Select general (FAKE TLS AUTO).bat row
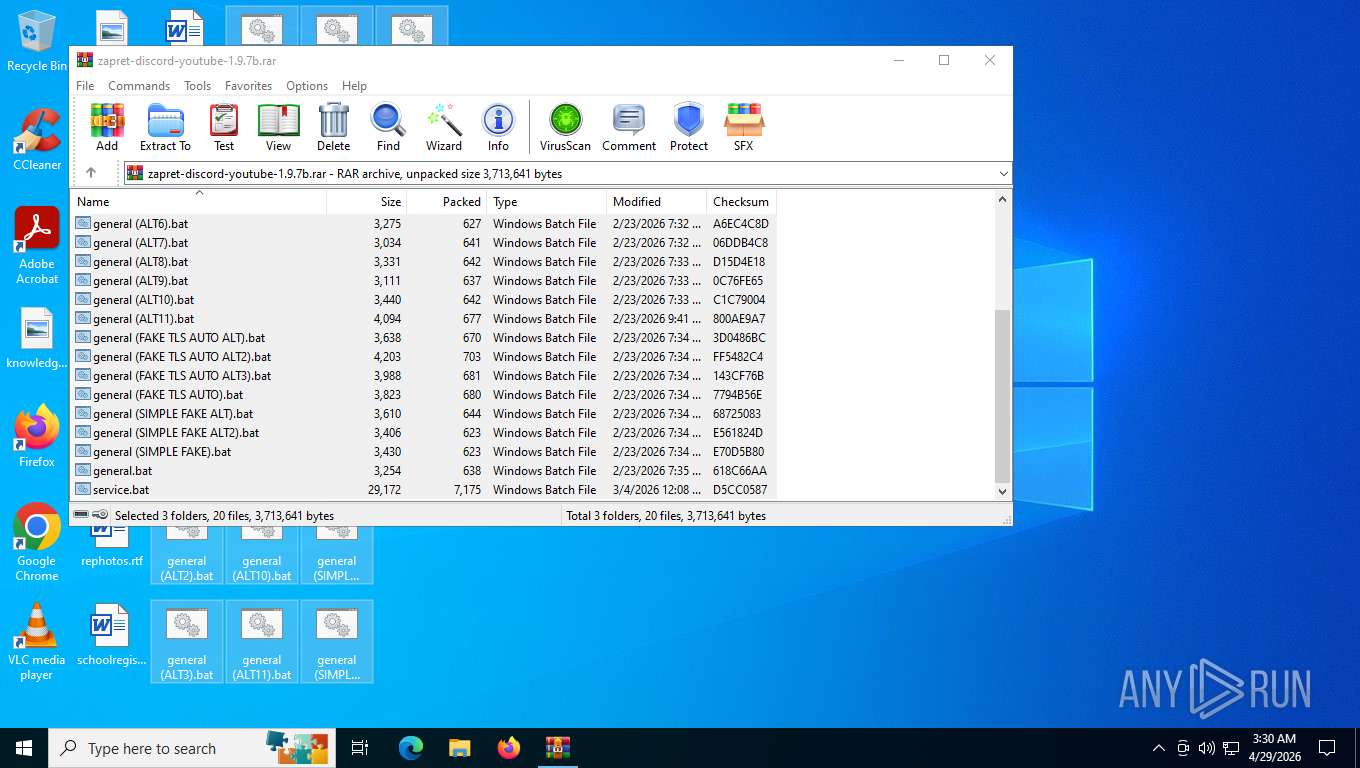Screen dimensions: 1360x768 click(x=424, y=395)
